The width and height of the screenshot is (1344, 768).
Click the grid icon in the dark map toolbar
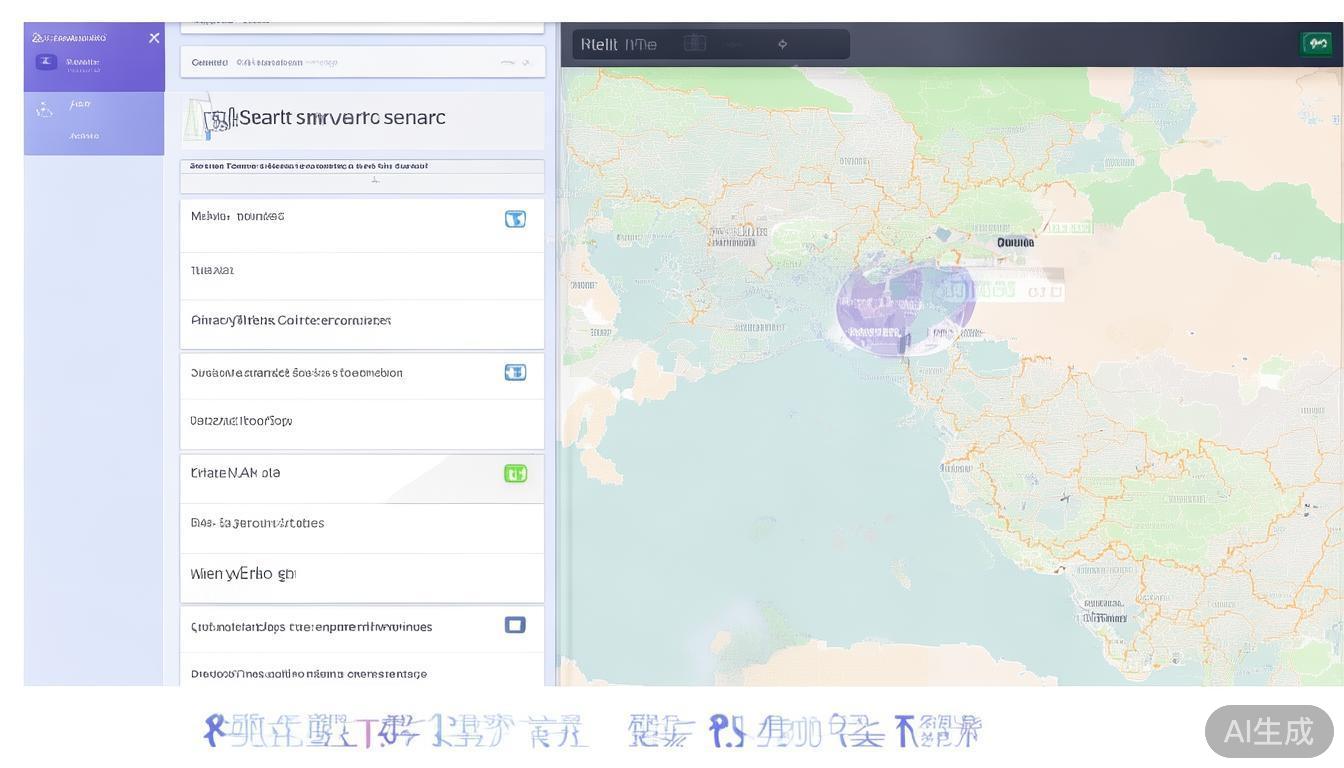695,43
